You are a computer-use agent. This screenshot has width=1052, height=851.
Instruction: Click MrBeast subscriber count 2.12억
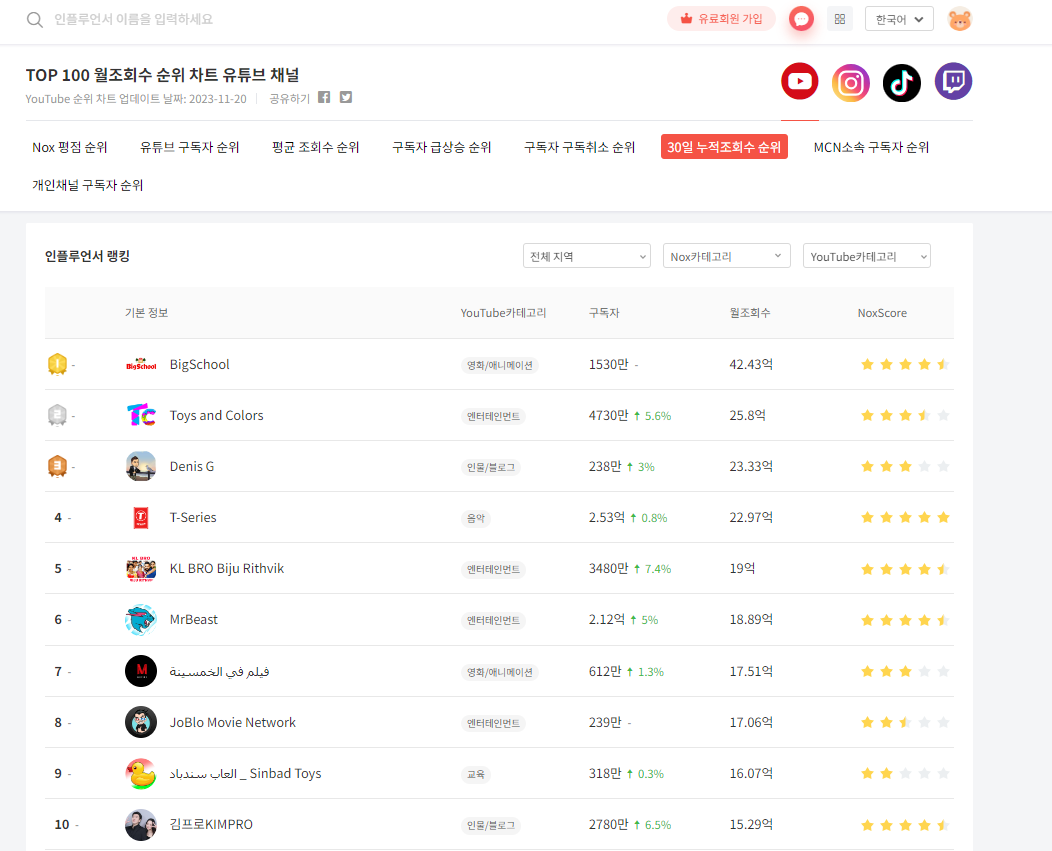click(607, 619)
